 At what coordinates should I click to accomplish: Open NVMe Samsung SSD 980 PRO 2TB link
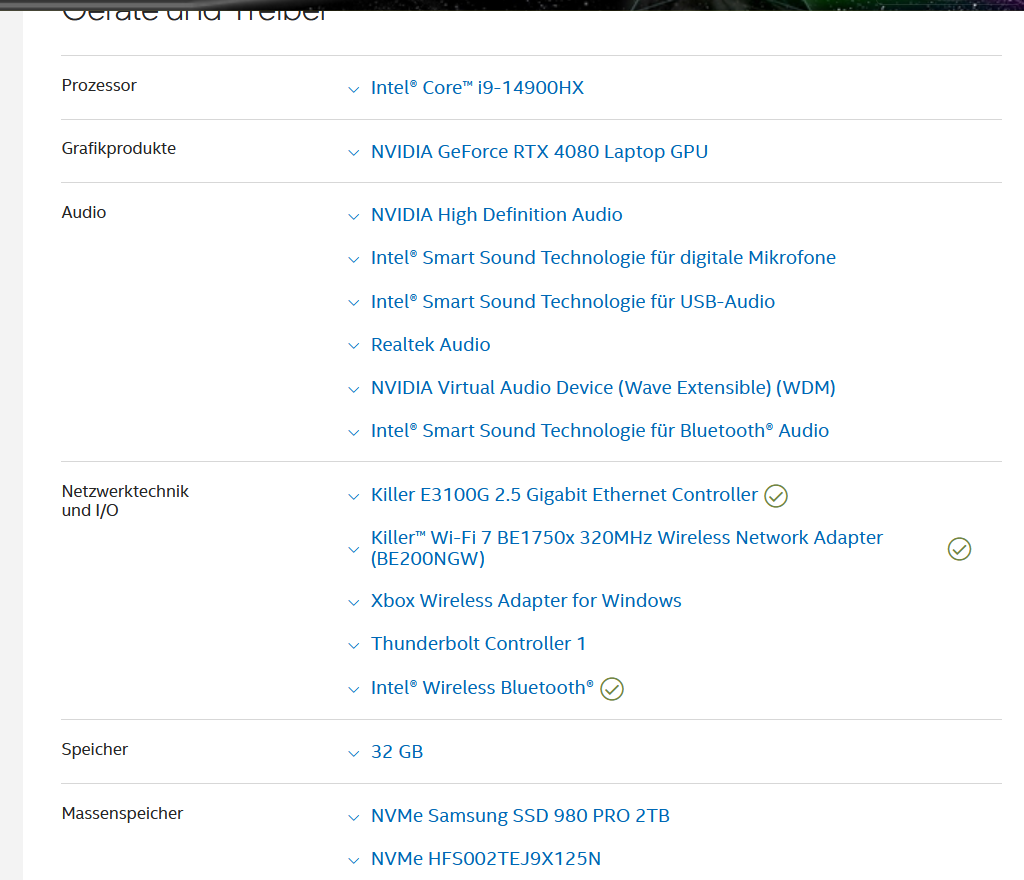coord(520,816)
